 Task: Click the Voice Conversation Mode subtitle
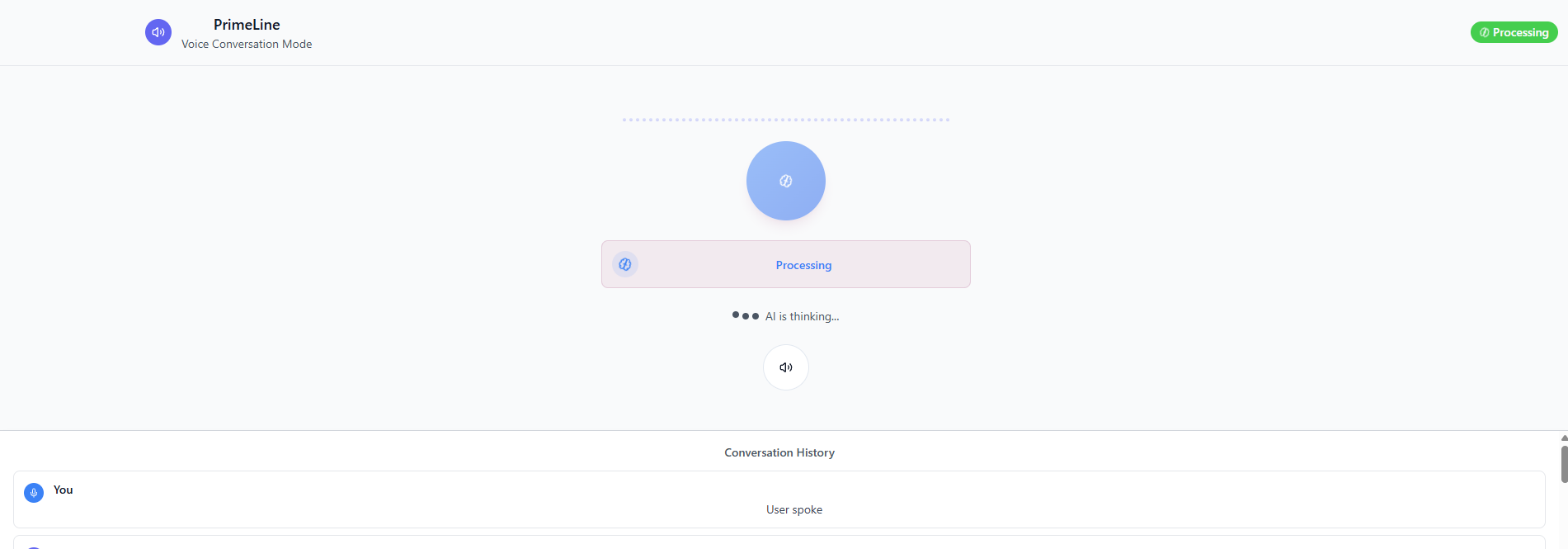pyautogui.click(x=247, y=44)
